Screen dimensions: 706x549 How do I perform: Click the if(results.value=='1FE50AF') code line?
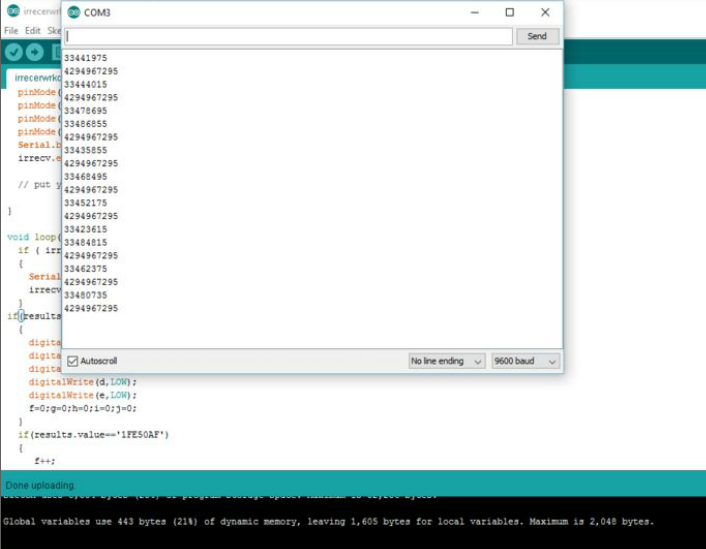pyautogui.click(x=93, y=435)
